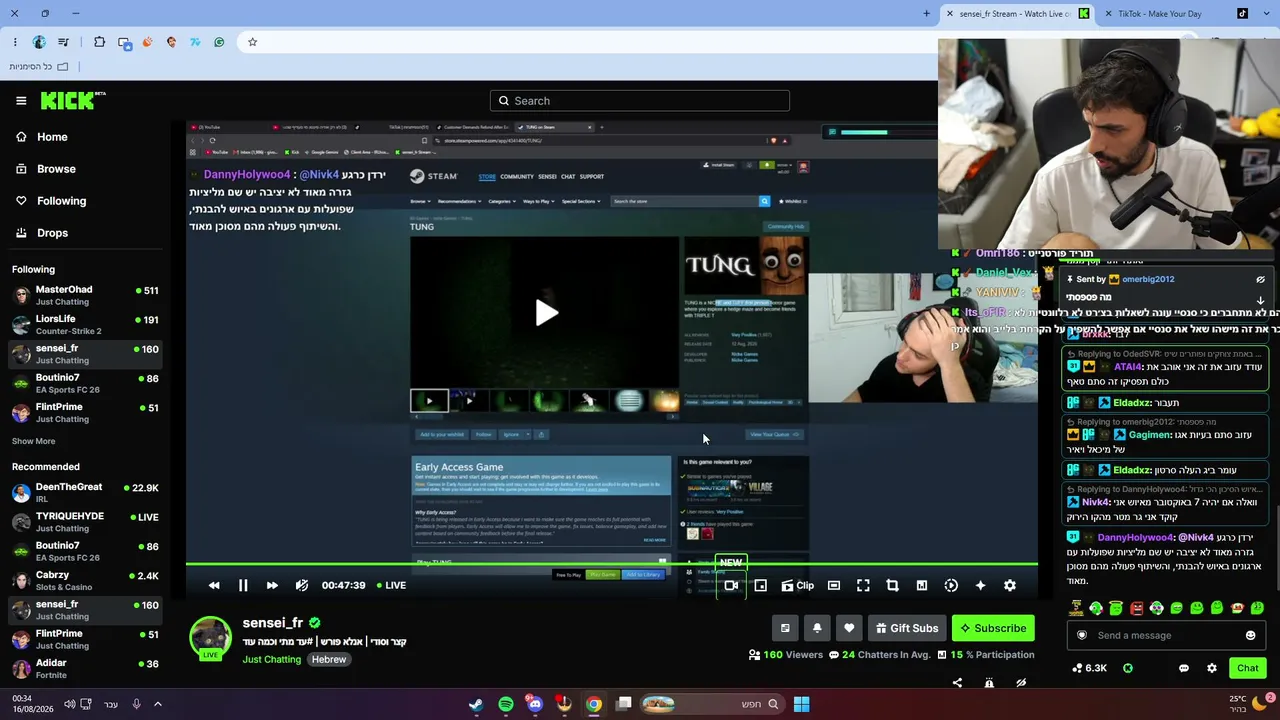Click the share icon below the viewer stats
This screenshot has width=1280, height=720.
coord(957,683)
